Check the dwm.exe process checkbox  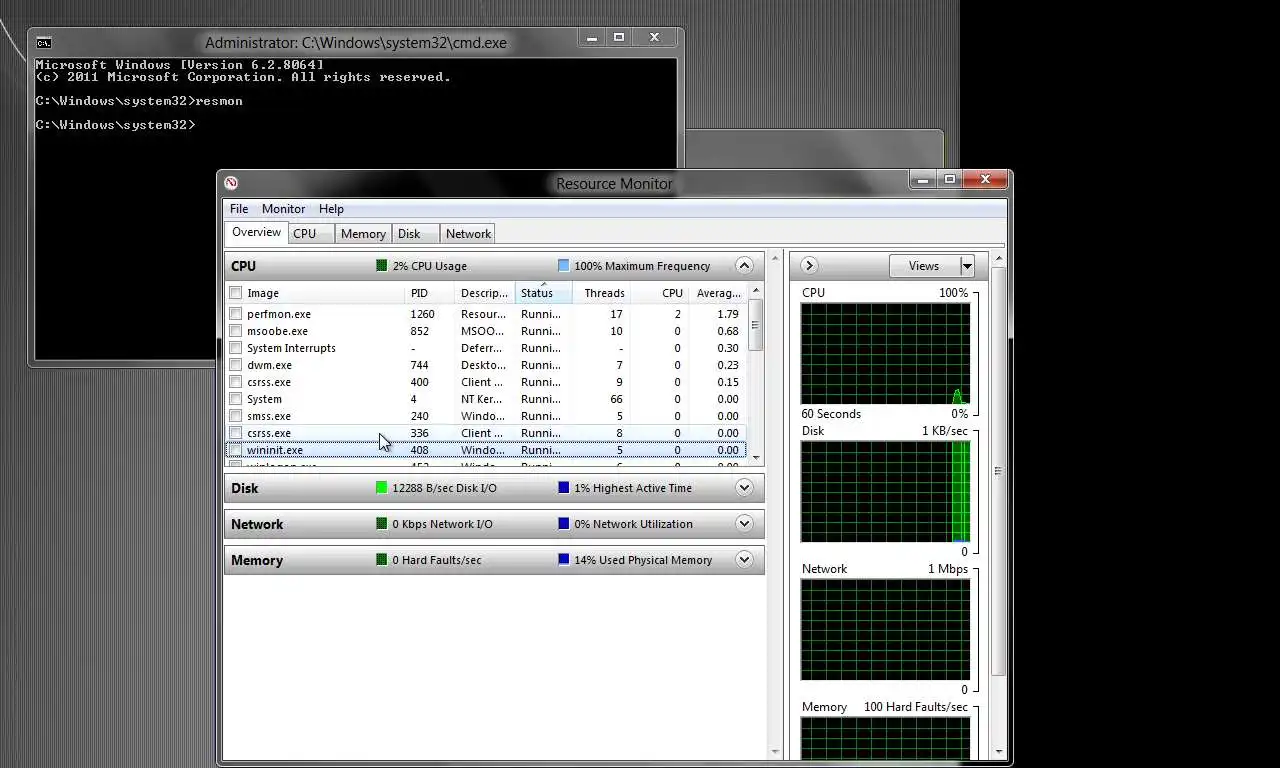[x=236, y=365]
